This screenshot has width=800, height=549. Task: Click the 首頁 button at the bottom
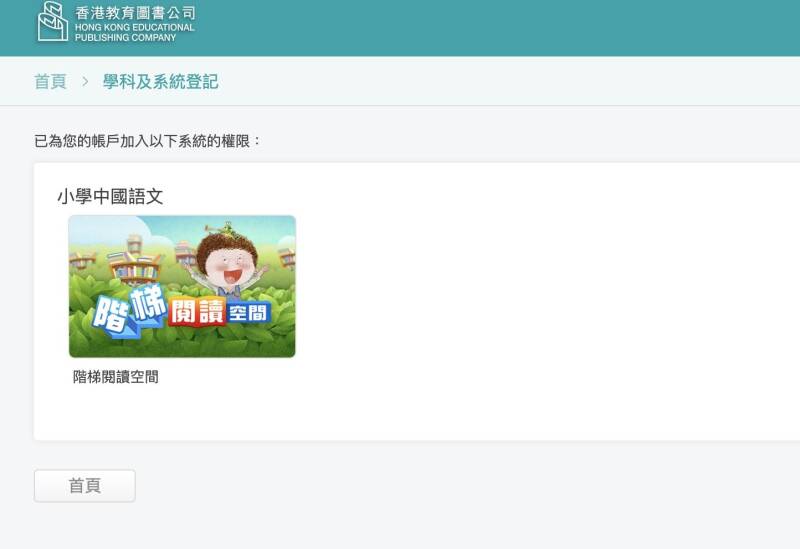tap(85, 486)
